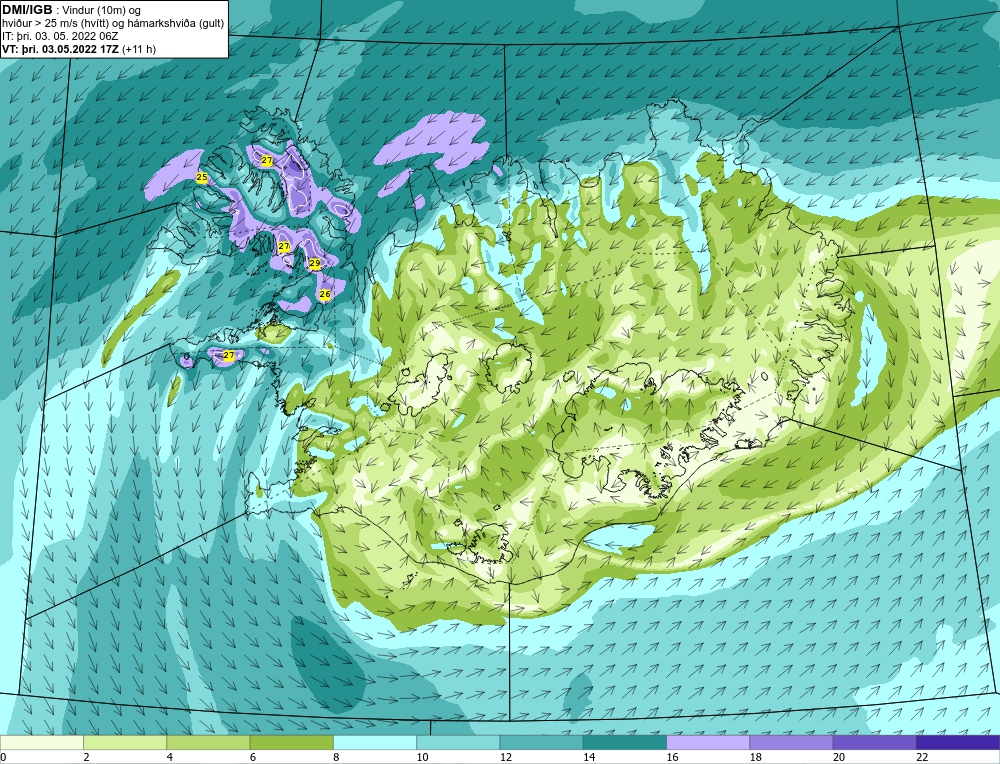The width and height of the screenshot is (1000, 764).
Task: Click the title line 'DMI/IGB : Vindur (10m) og'
Action: tap(71, 10)
